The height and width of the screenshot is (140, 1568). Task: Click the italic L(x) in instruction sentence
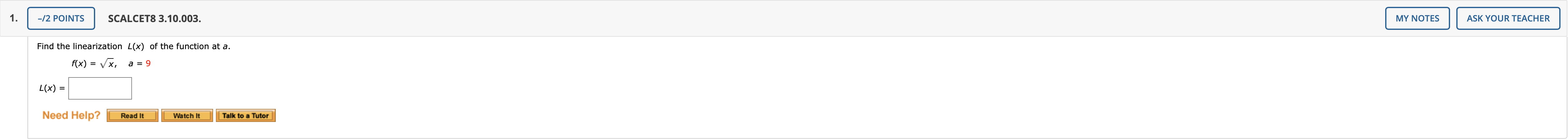click(136, 46)
